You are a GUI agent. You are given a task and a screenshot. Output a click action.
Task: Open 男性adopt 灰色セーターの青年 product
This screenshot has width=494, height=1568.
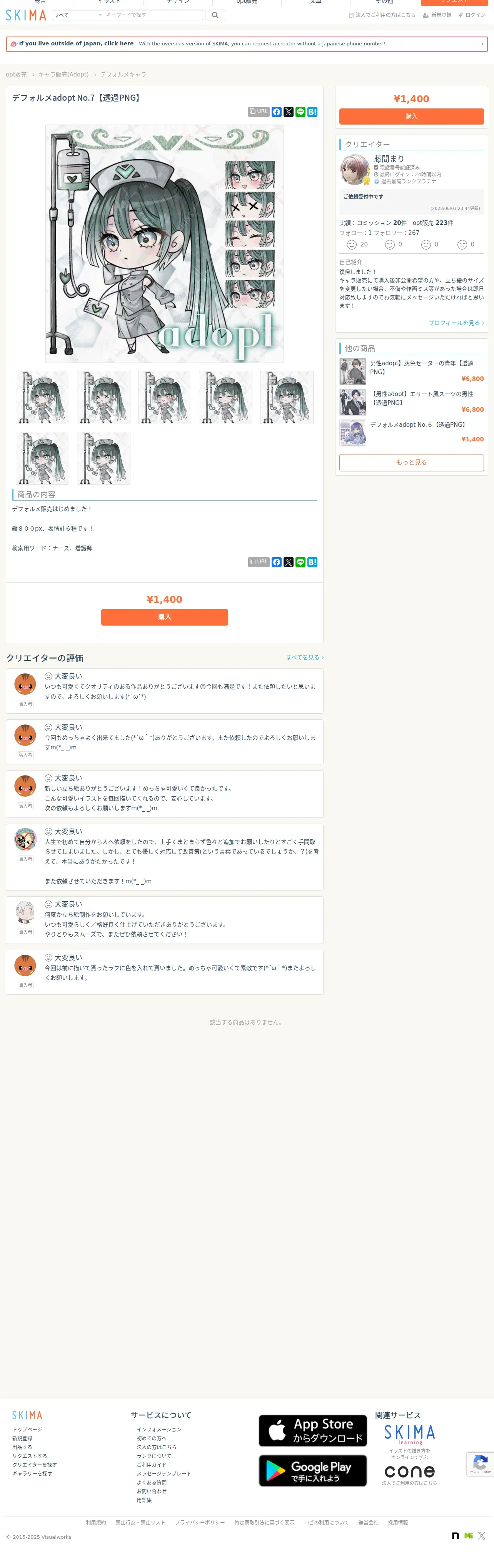click(x=422, y=367)
